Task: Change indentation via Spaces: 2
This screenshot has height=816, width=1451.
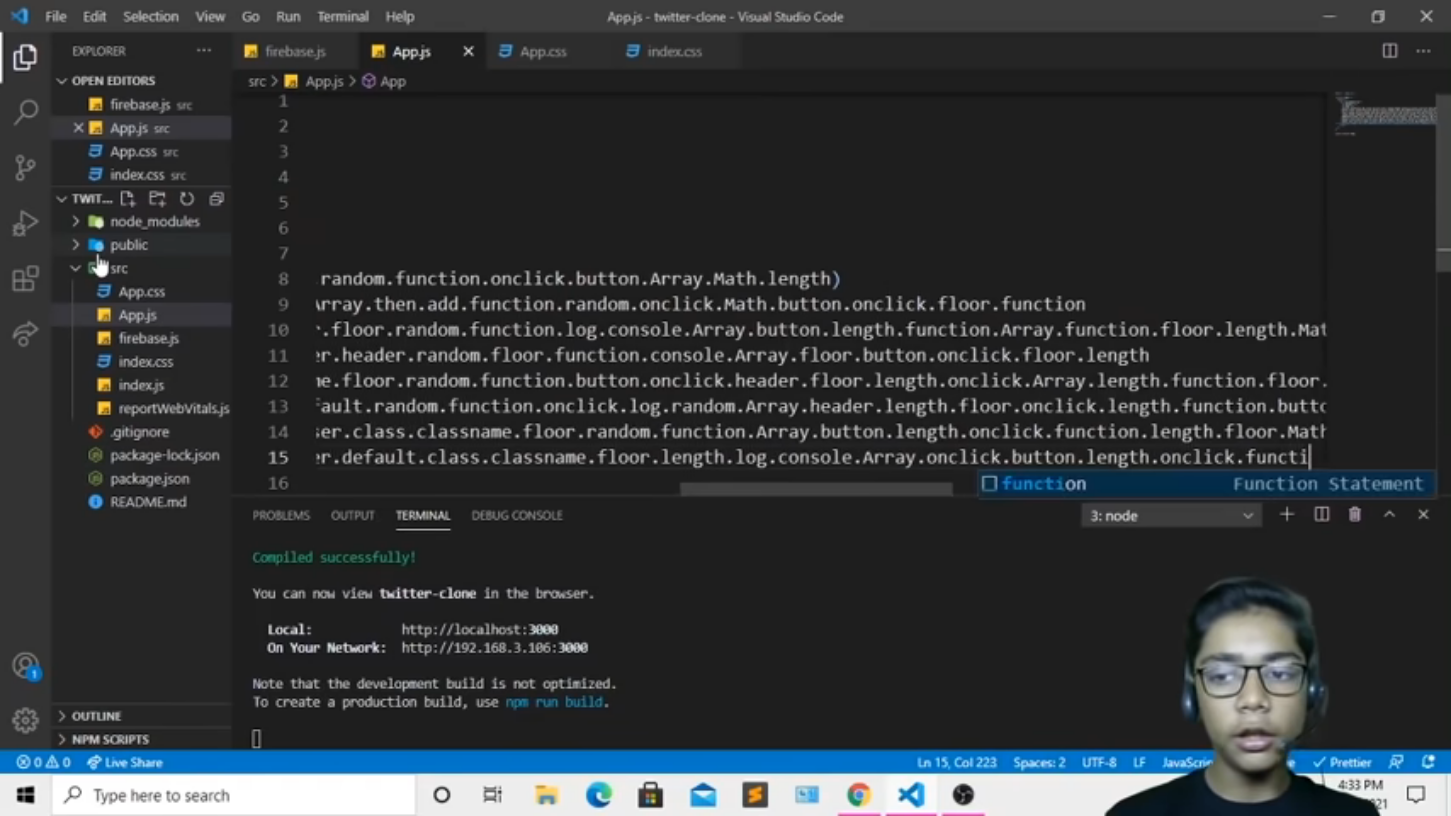Action: tap(1039, 762)
